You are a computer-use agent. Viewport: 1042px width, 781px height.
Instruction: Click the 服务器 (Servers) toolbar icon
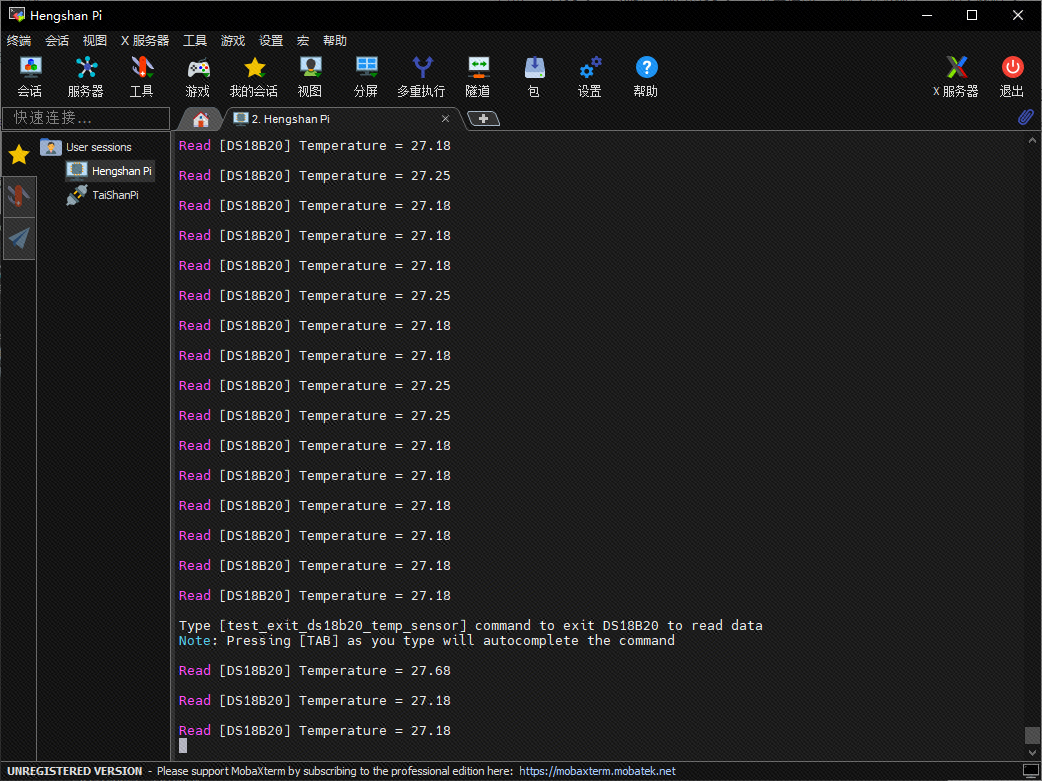86,76
